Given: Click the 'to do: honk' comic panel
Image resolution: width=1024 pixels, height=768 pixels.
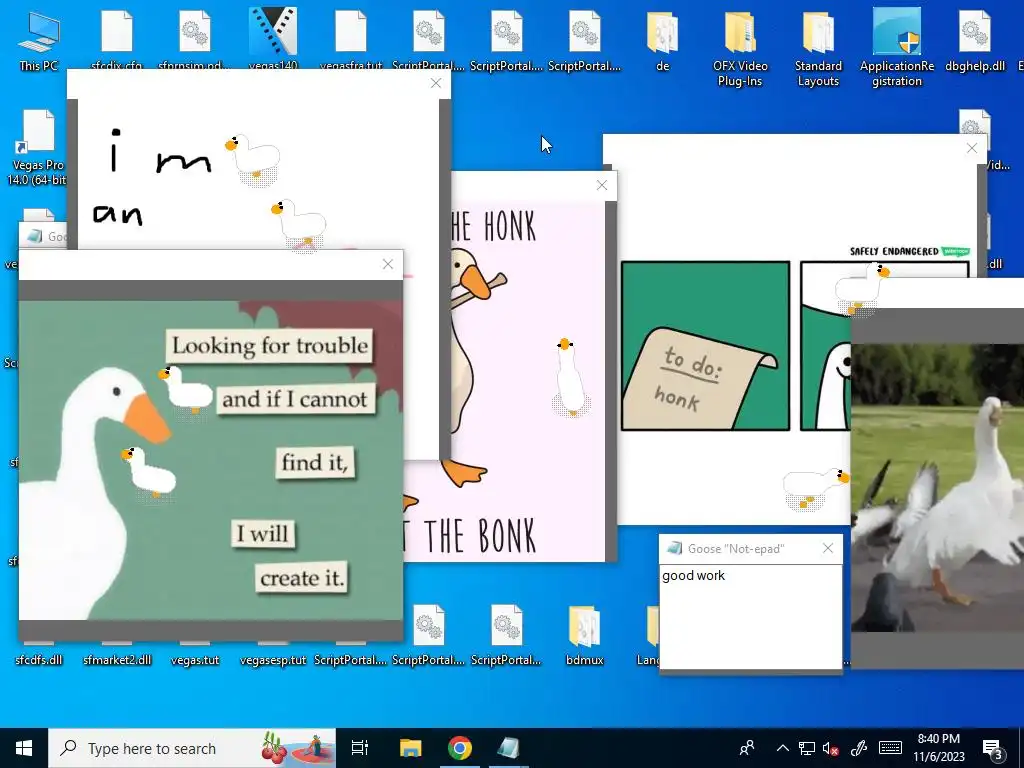Looking at the screenshot, I should click(705, 346).
